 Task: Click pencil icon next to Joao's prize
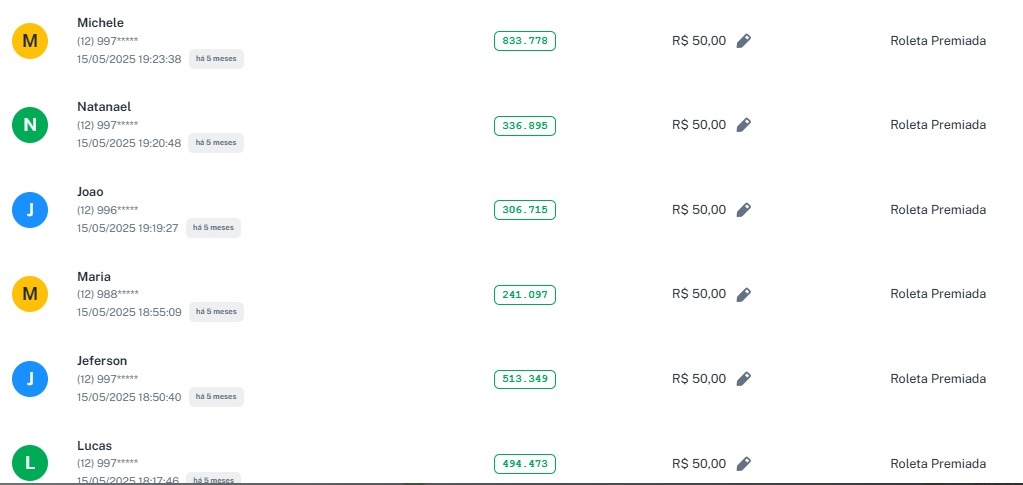click(743, 210)
